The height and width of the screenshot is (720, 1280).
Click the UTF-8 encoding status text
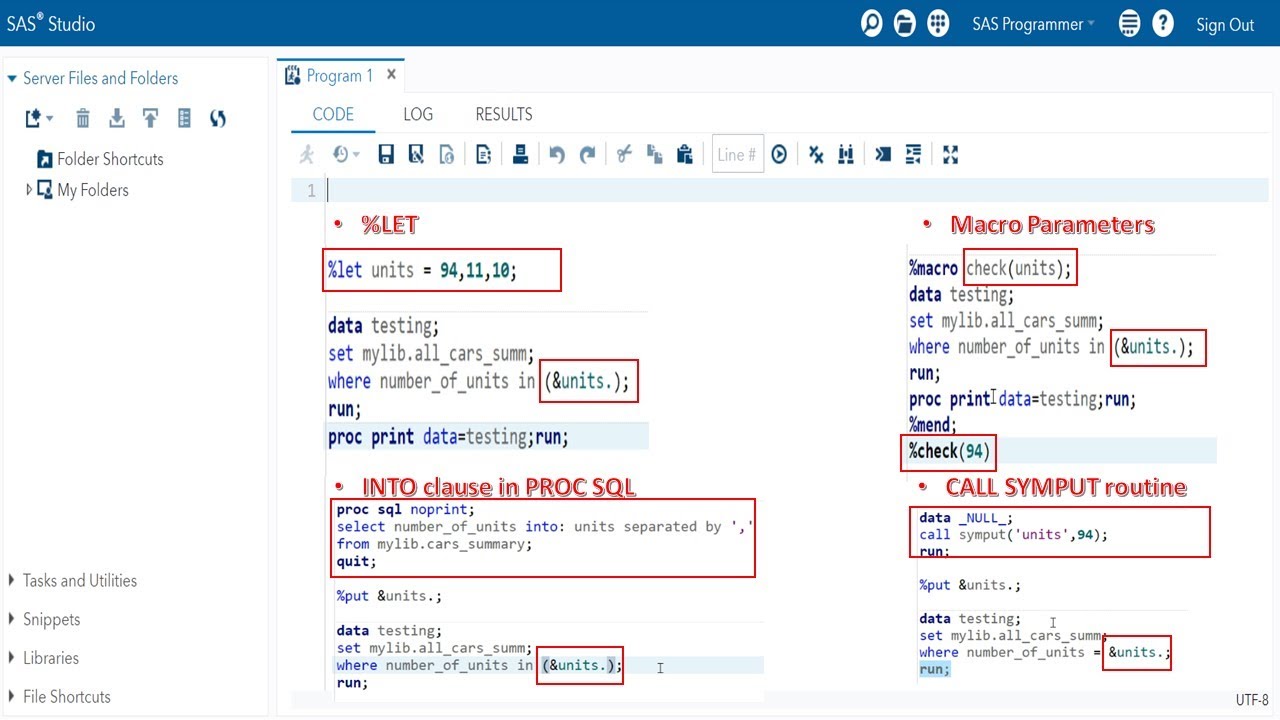point(1252,700)
